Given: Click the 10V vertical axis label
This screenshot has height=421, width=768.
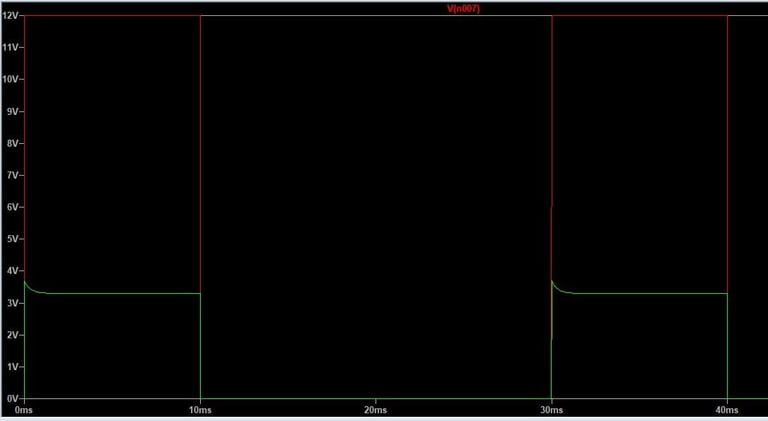Looking at the screenshot, I should (10, 79).
